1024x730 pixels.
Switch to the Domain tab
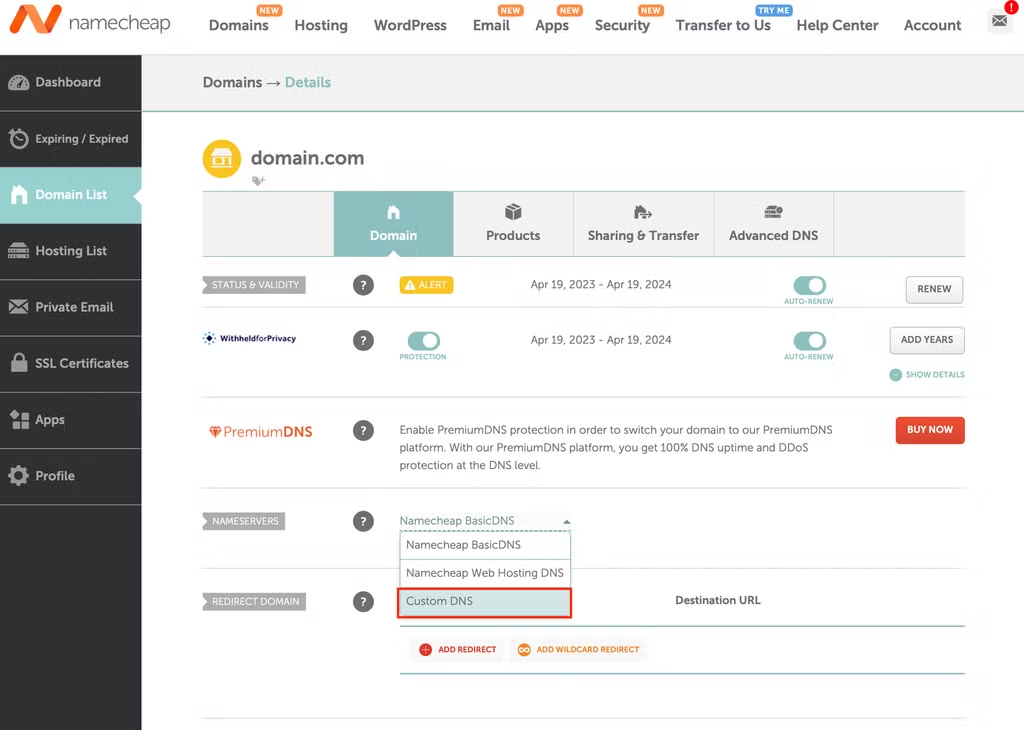point(393,223)
